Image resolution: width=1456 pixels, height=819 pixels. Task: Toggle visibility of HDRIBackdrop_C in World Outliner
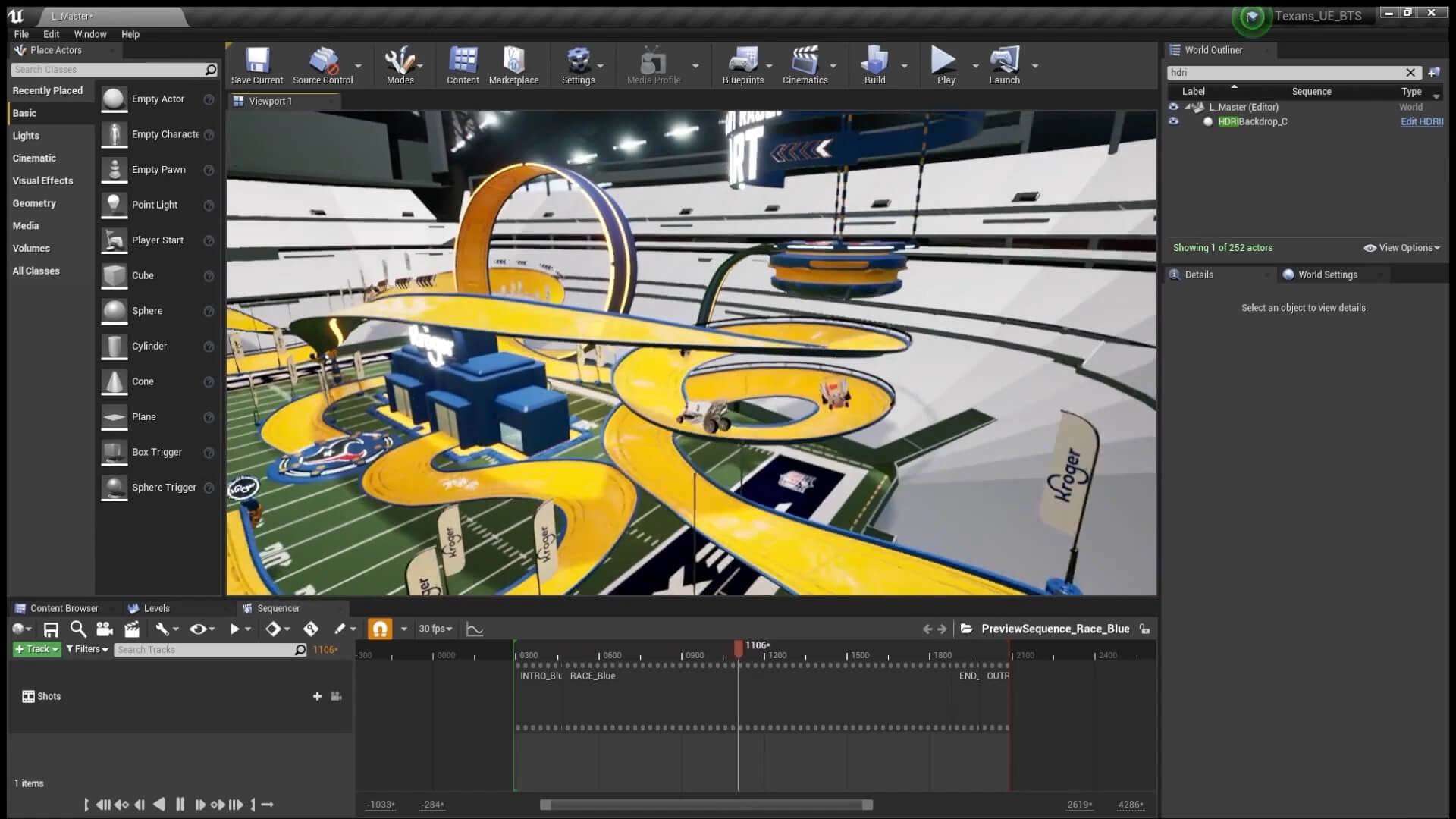tap(1175, 121)
